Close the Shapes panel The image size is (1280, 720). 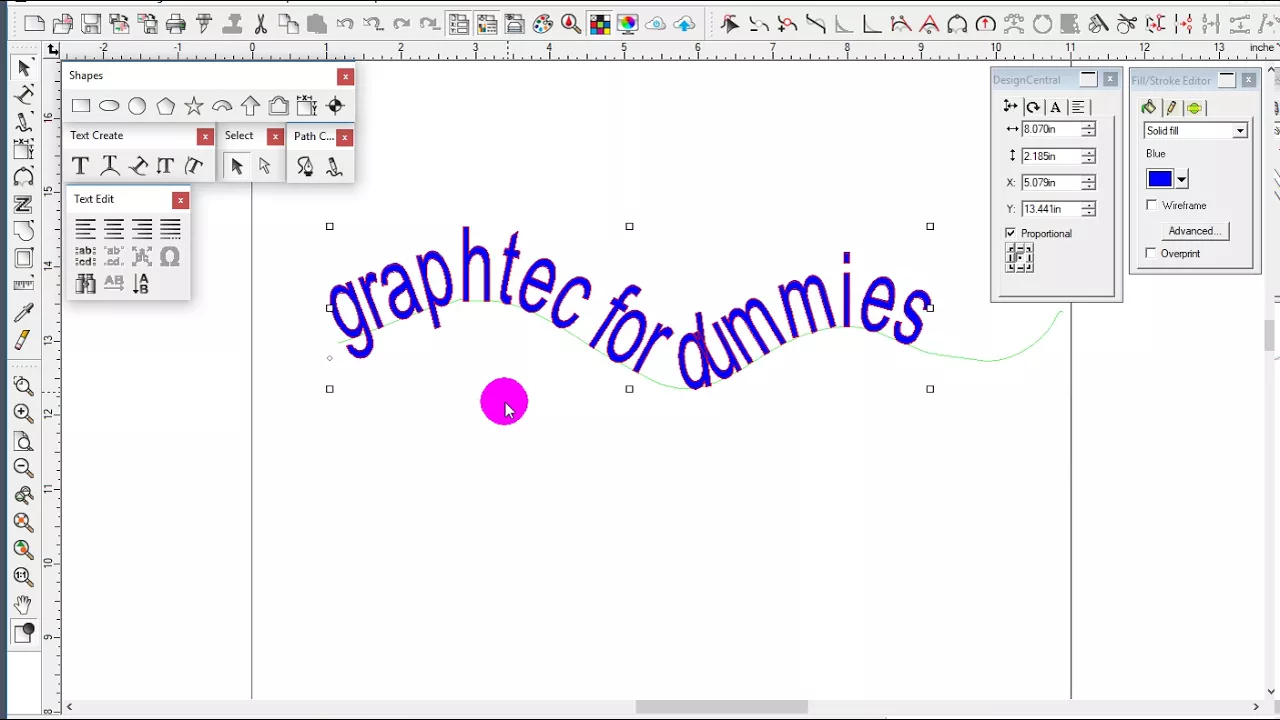346,76
